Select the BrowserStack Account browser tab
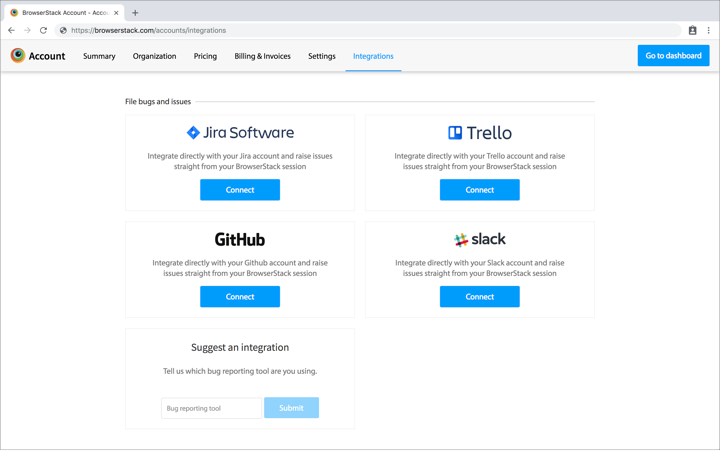The image size is (720, 451). 65,13
